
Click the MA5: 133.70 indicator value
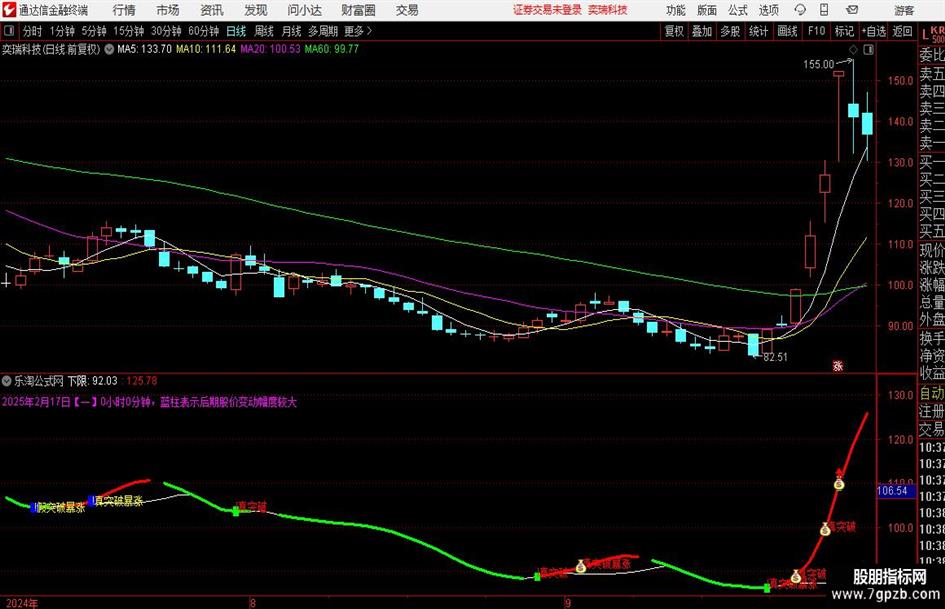145,49
